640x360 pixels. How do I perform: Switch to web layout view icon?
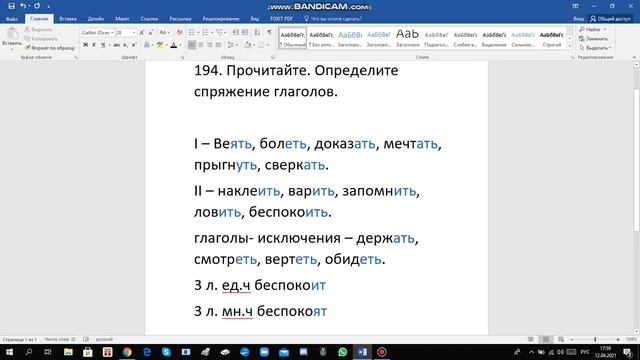561,339
